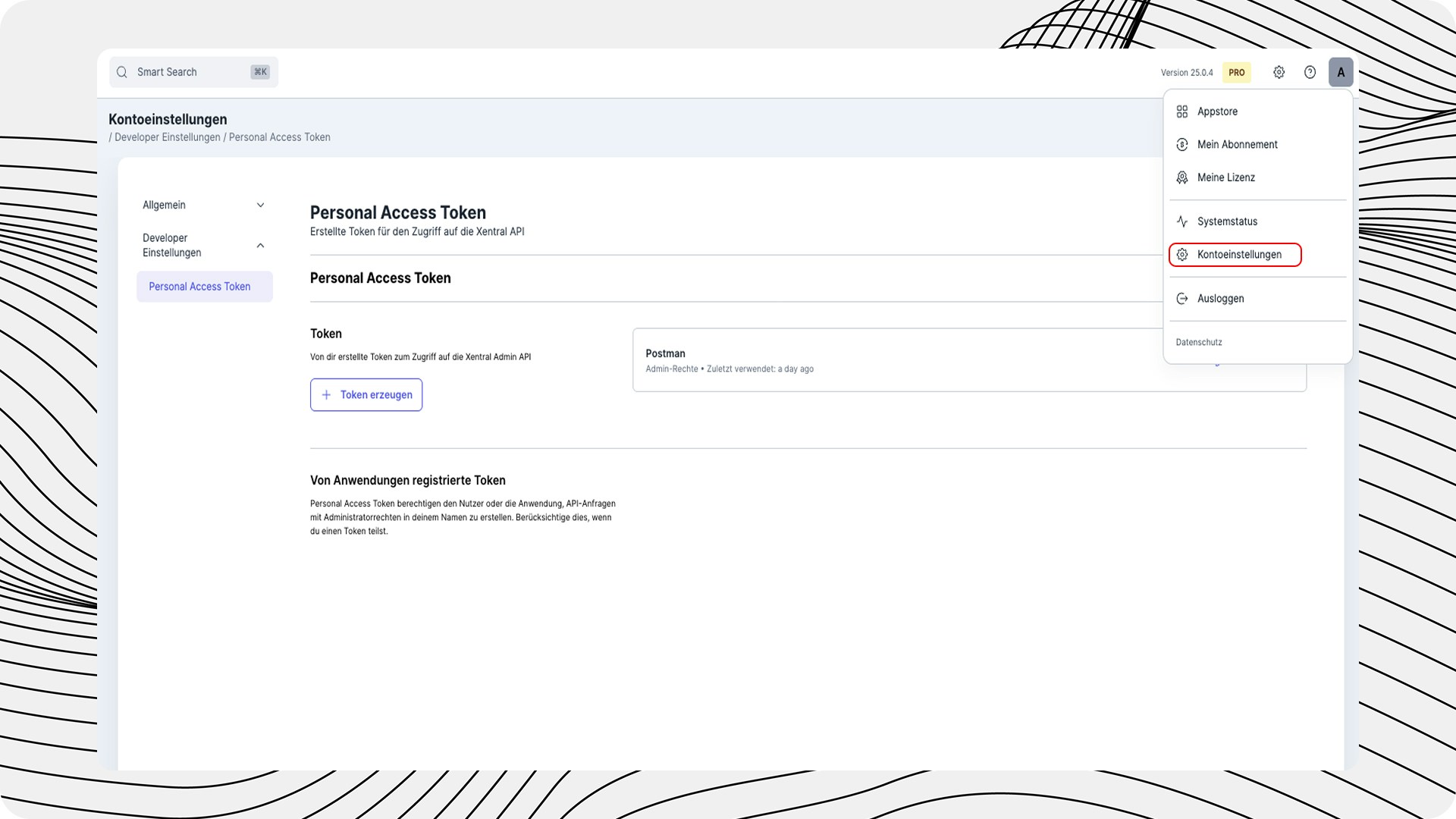The height and width of the screenshot is (819, 1456).
Task: Open help via the question mark icon
Action: pos(1310,72)
